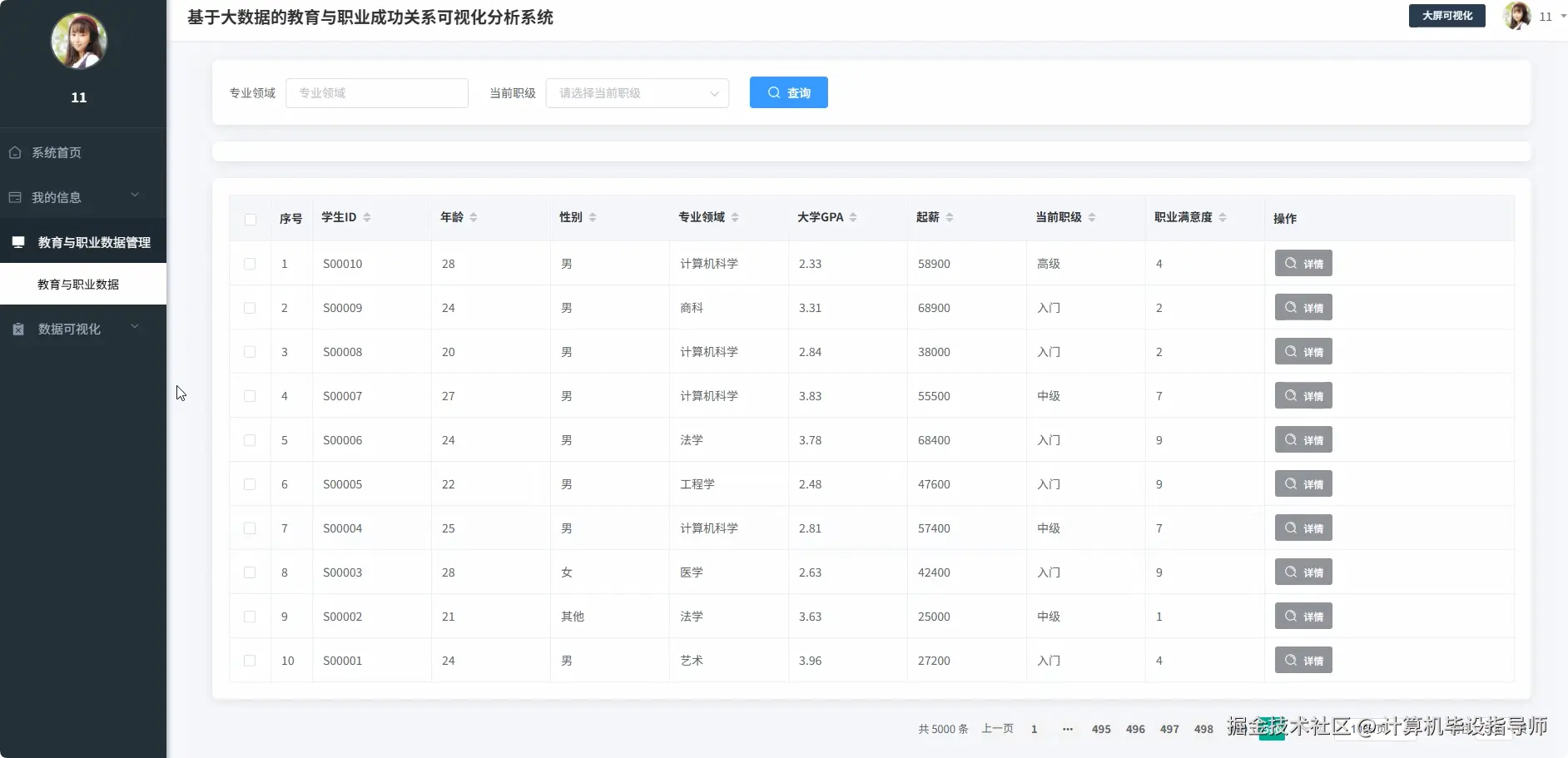The height and width of the screenshot is (758, 1568).
Task: Check the row checkbox for S00008
Action: tap(250, 352)
